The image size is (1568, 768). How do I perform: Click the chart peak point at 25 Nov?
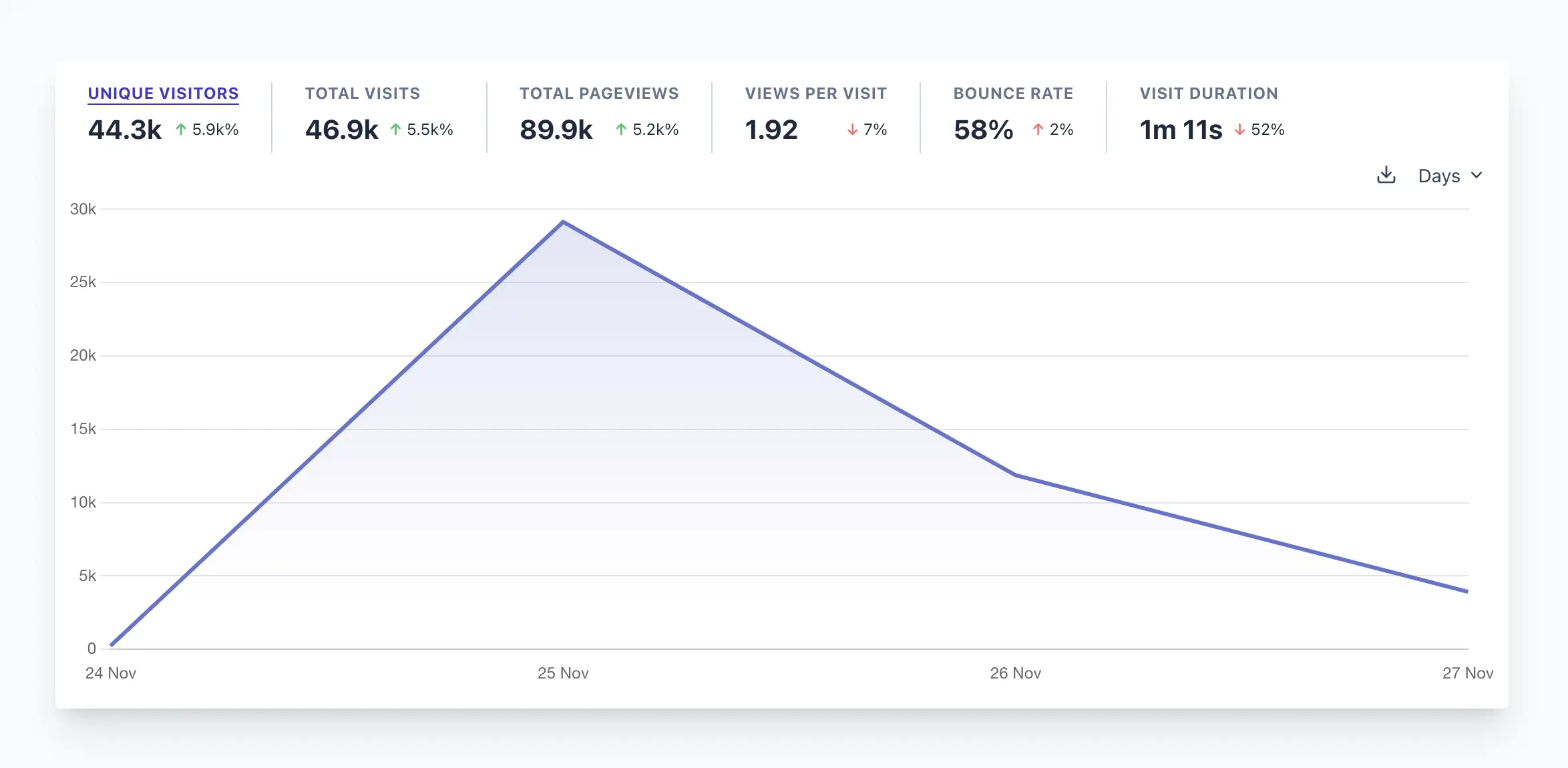point(563,222)
